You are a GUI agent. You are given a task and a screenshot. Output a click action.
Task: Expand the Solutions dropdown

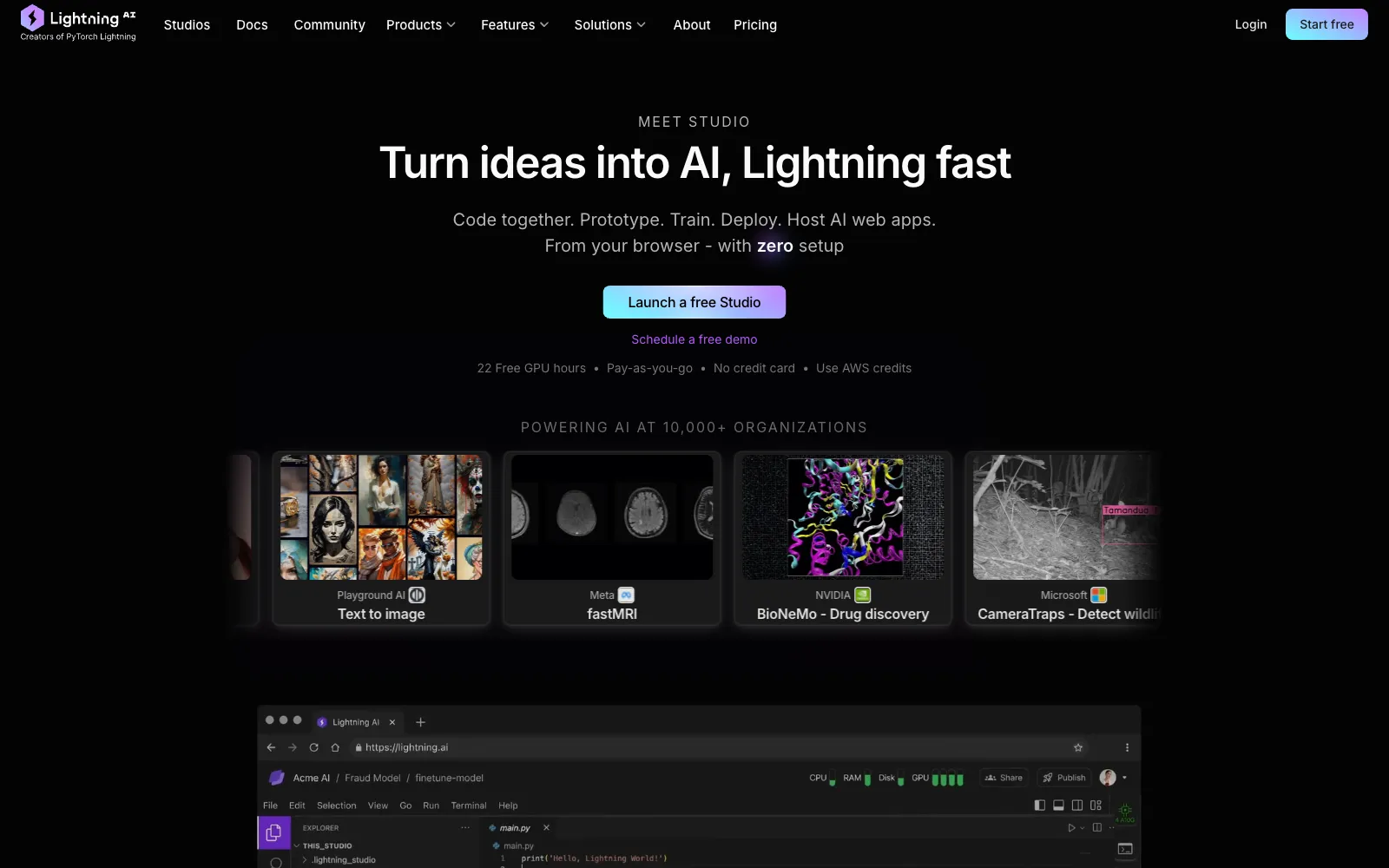[x=609, y=25]
